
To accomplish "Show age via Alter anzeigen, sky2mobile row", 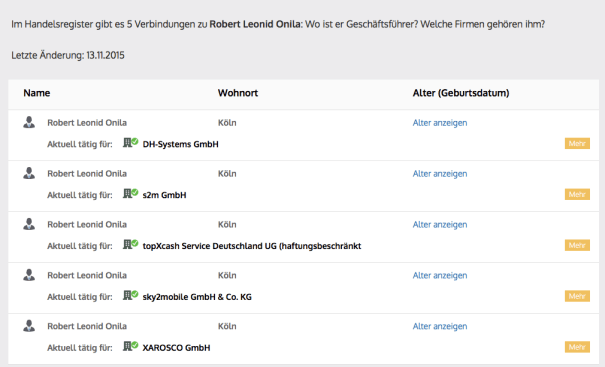I will coord(440,276).
